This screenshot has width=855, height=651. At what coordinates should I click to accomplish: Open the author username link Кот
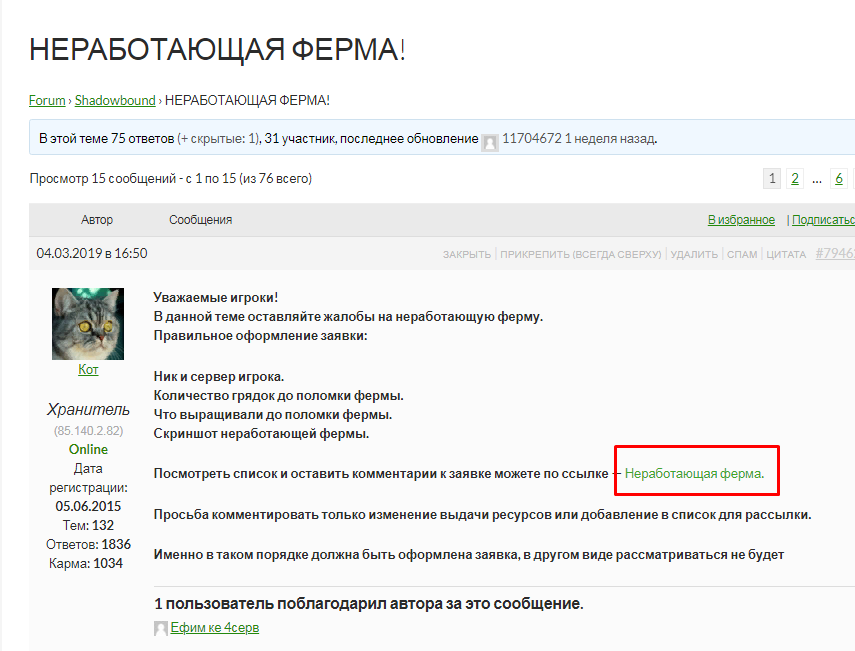[x=88, y=369]
